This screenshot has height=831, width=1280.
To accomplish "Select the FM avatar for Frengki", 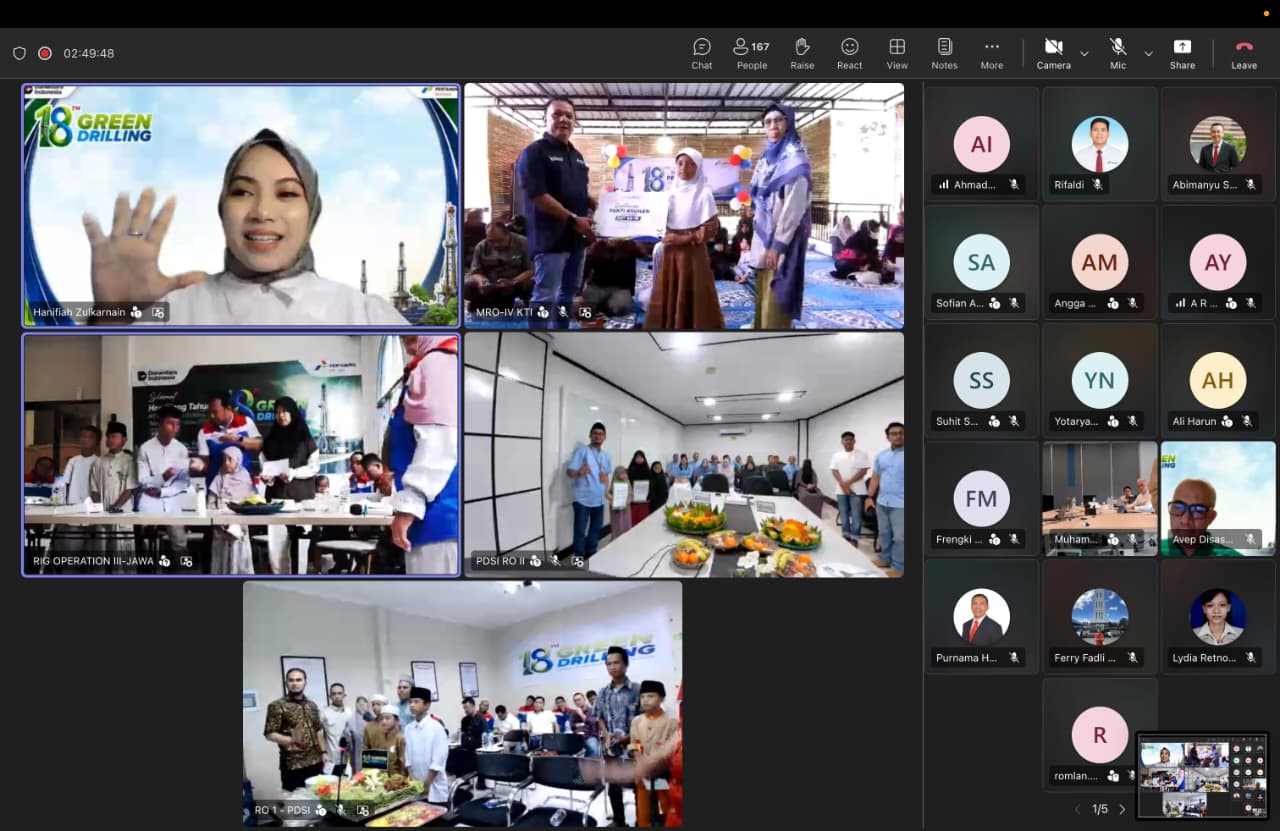I will 981,498.
